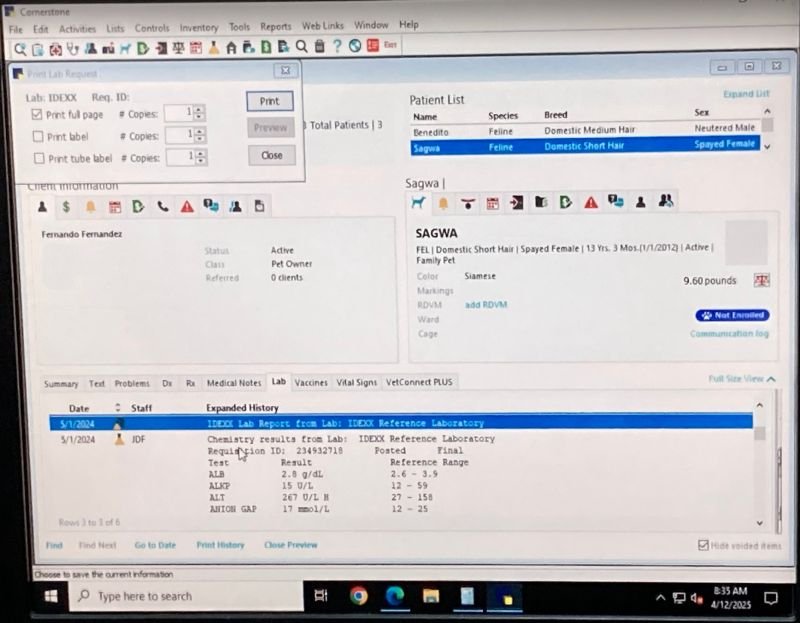The height and width of the screenshot is (623, 800).
Task: Open the scale weight toolbar icon
Action: tap(178, 48)
